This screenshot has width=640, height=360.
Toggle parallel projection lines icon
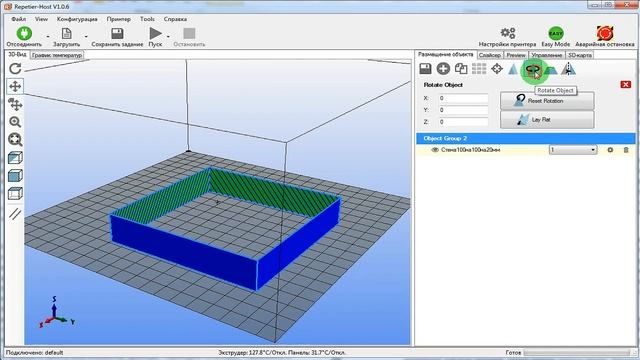(x=15, y=213)
